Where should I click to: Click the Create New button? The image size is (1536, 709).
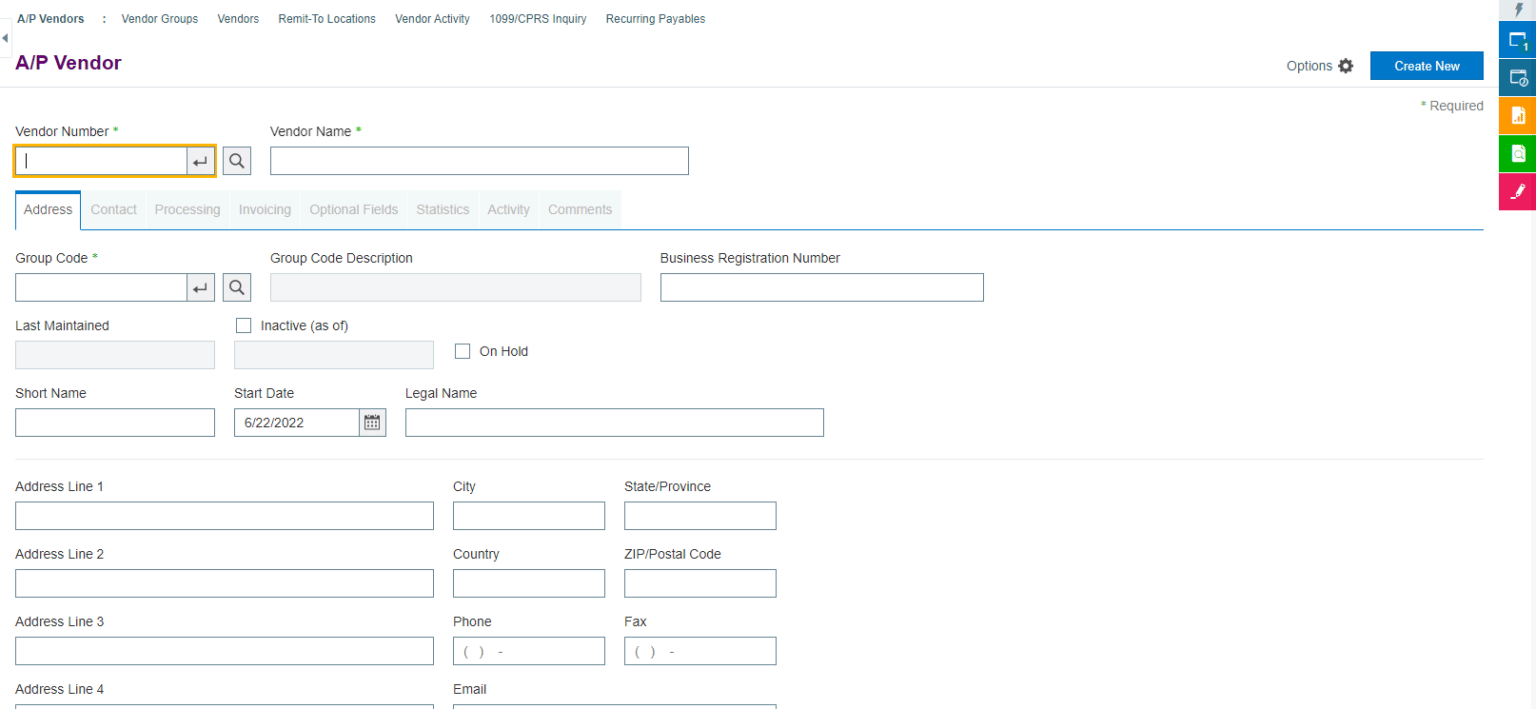point(1427,65)
